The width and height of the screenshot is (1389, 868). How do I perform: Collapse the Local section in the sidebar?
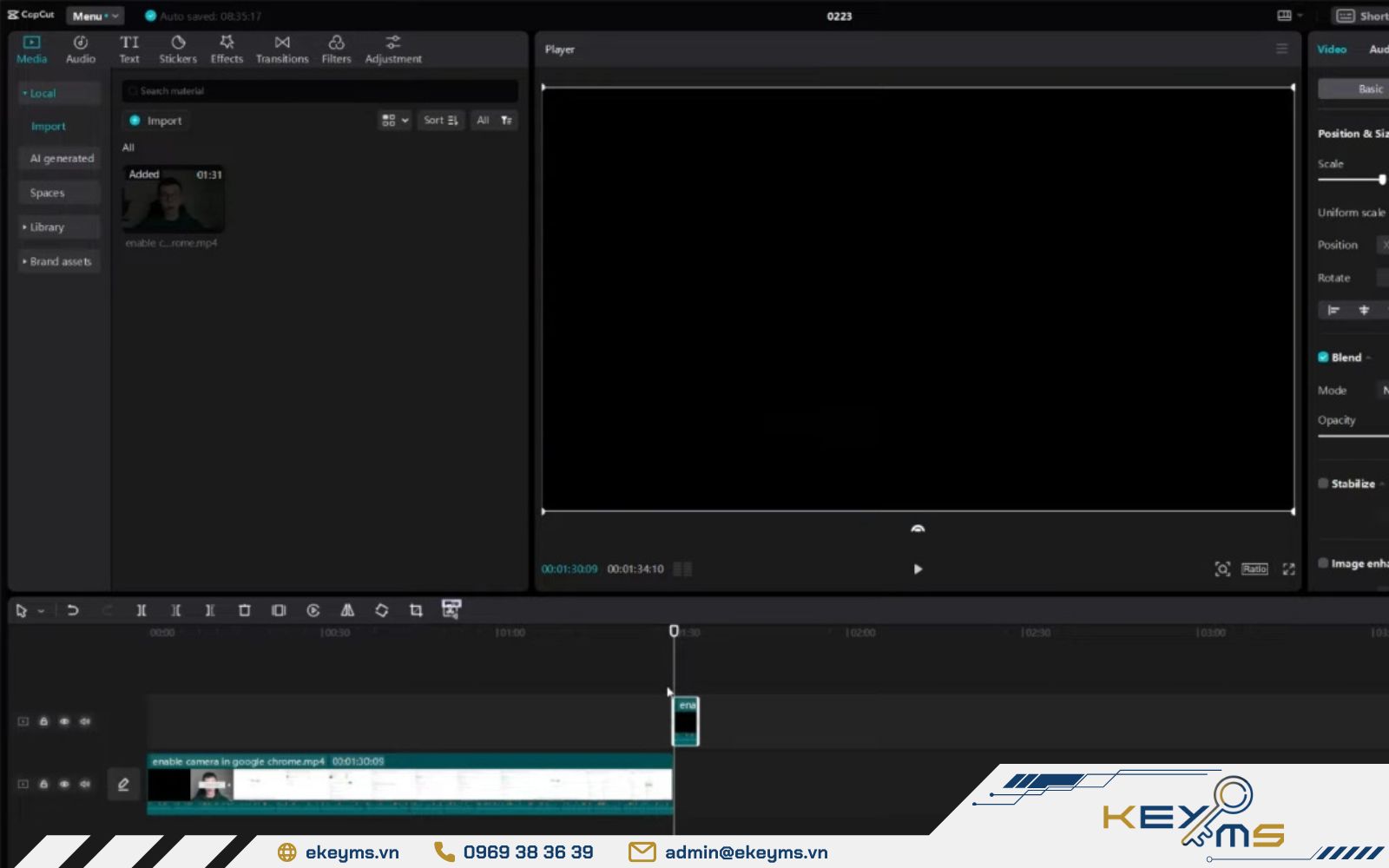point(41,93)
